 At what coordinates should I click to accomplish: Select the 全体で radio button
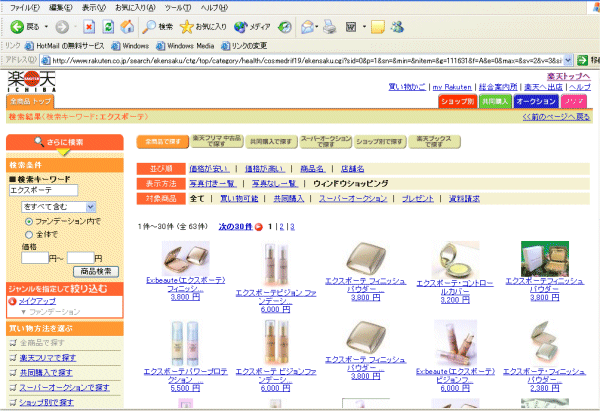click(x=29, y=235)
